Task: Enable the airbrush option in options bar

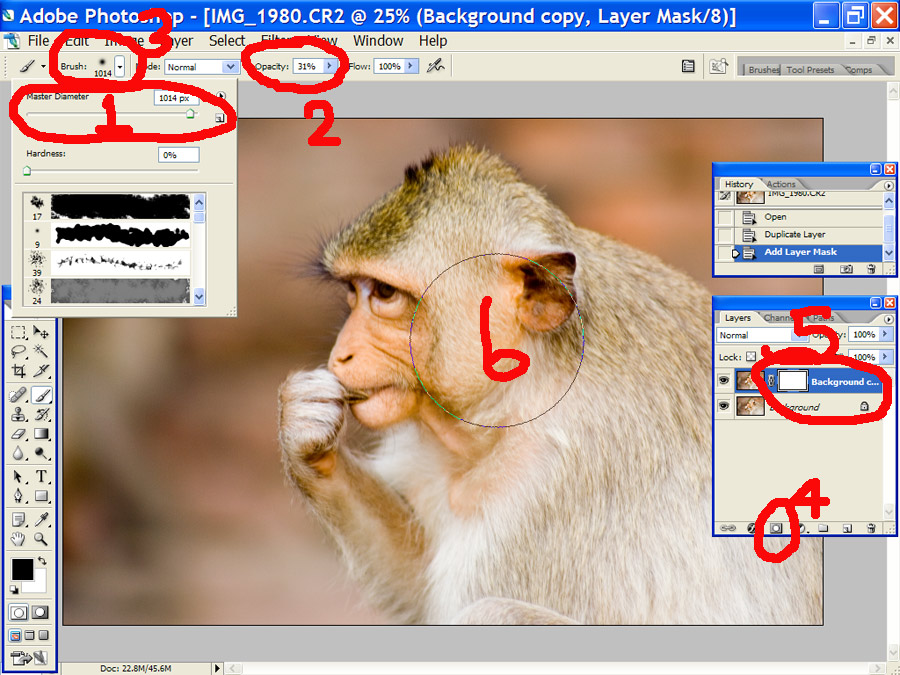Action: 435,66
